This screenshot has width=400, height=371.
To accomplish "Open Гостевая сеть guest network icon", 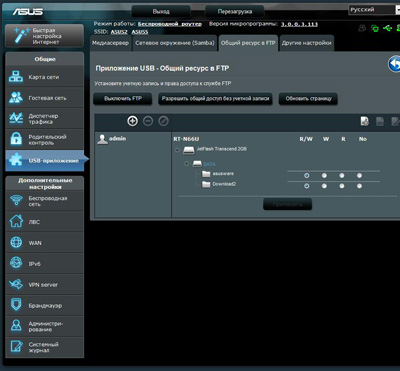I will [16, 98].
